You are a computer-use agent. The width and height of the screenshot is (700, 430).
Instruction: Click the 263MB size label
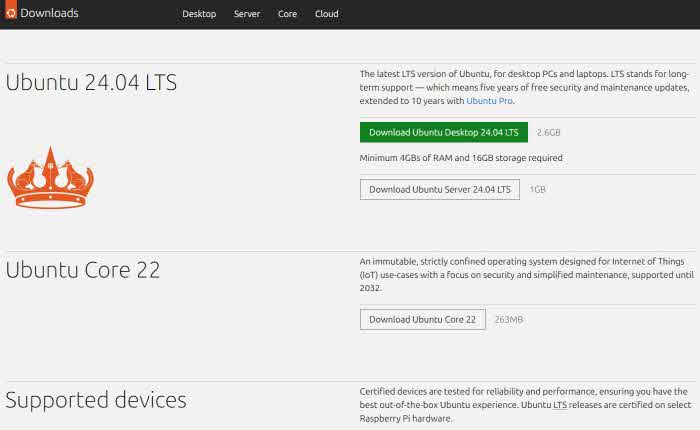(x=509, y=320)
